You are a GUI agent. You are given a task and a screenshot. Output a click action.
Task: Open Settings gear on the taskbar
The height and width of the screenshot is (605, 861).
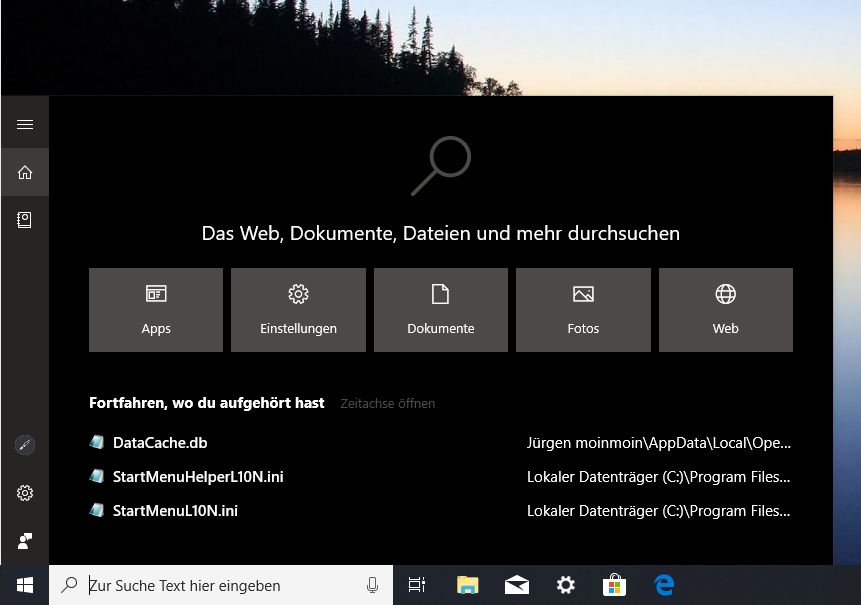click(566, 585)
